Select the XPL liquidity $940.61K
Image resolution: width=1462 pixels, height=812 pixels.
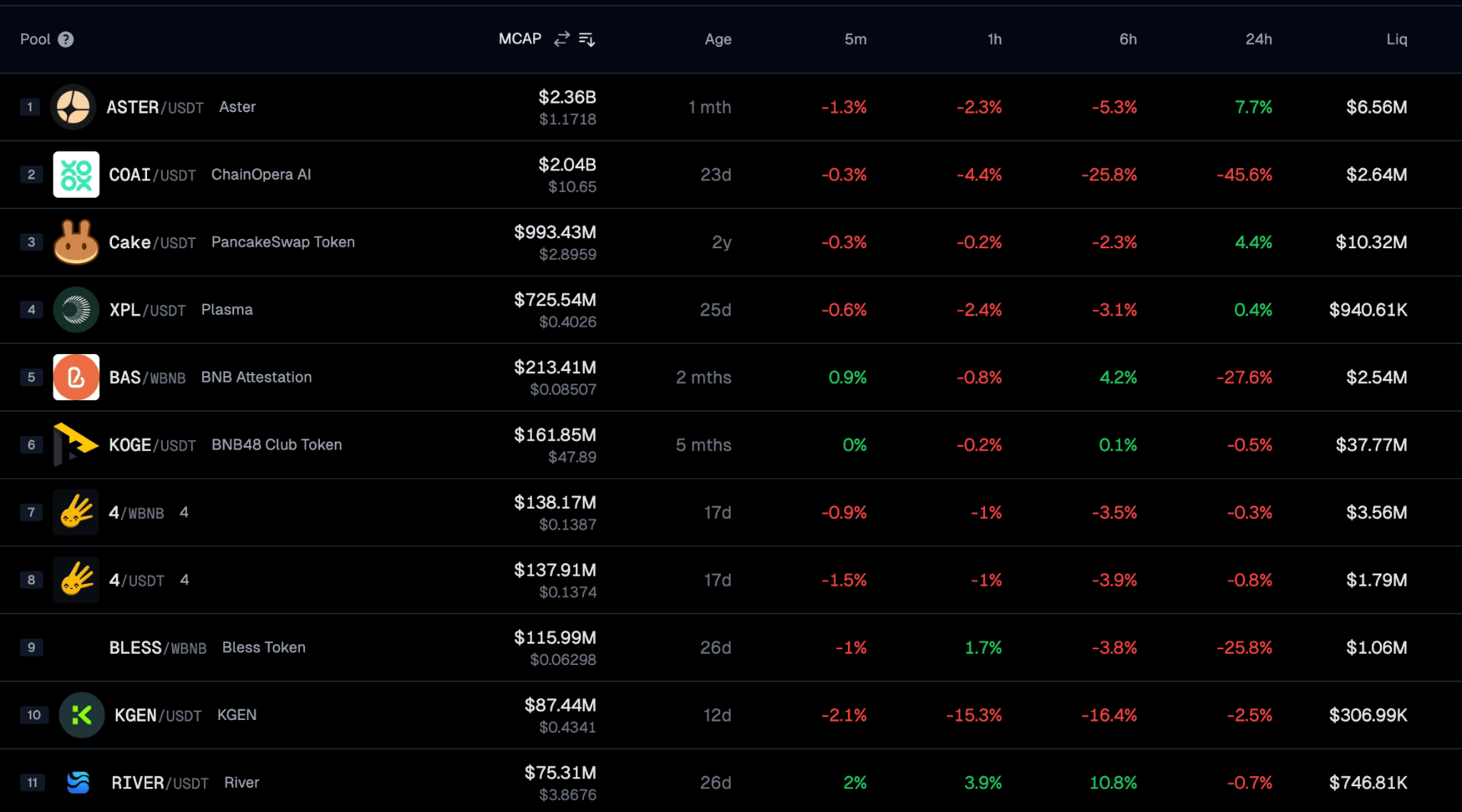tap(1368, 310)
